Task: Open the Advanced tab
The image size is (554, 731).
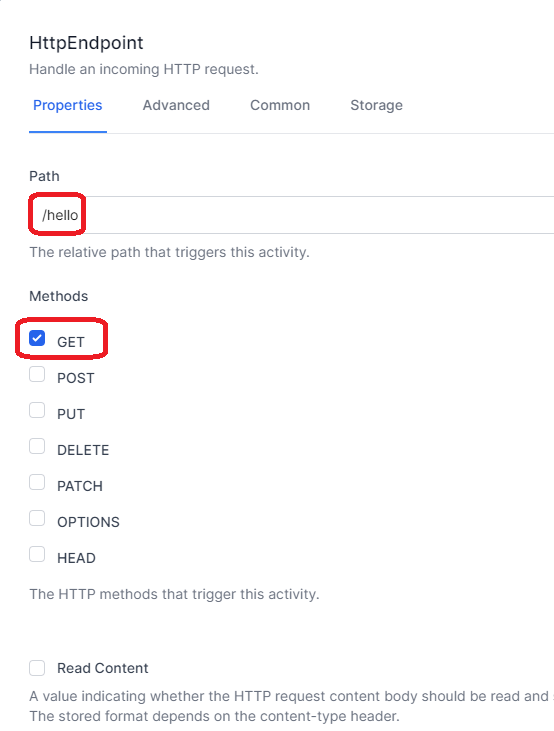Action: 176,105
